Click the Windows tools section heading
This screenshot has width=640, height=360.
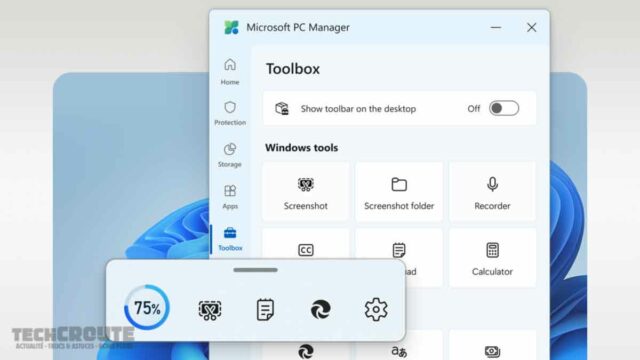[x=302, y=147]
